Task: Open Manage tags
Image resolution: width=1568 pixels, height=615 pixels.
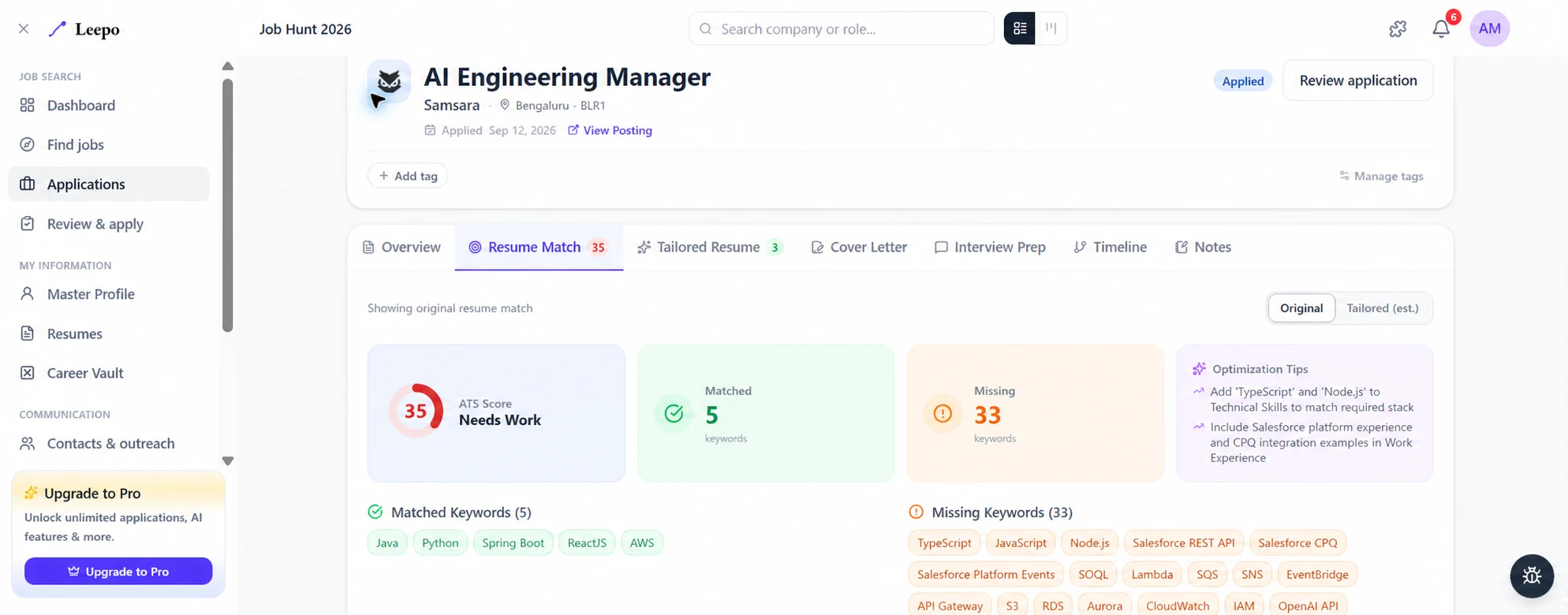Action: [1381, 177]
